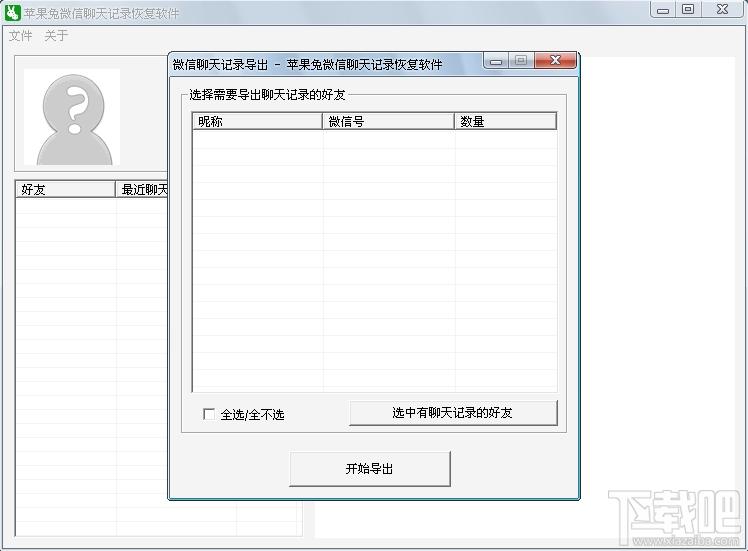
Task: Minimize the 微信聊天记录导出 dialog
Action: click(496, 61)
